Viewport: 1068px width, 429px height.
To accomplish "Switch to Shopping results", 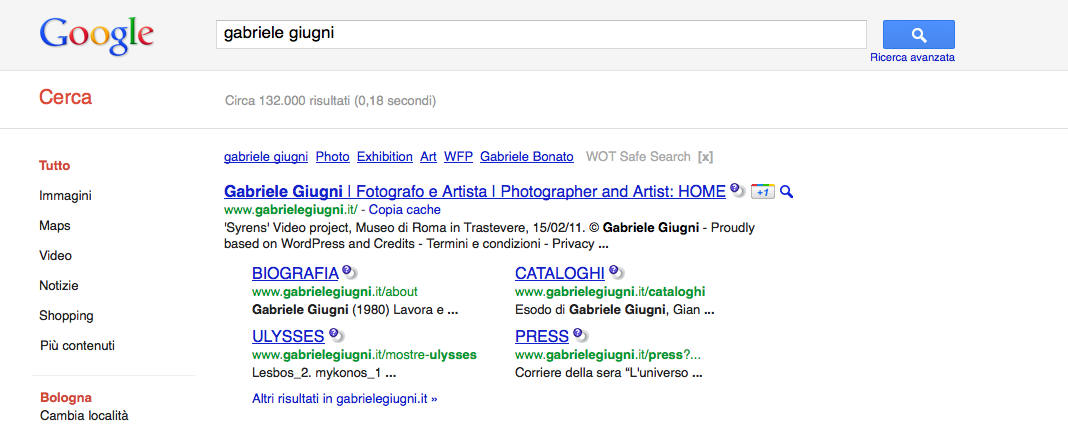I will point(66,316).
